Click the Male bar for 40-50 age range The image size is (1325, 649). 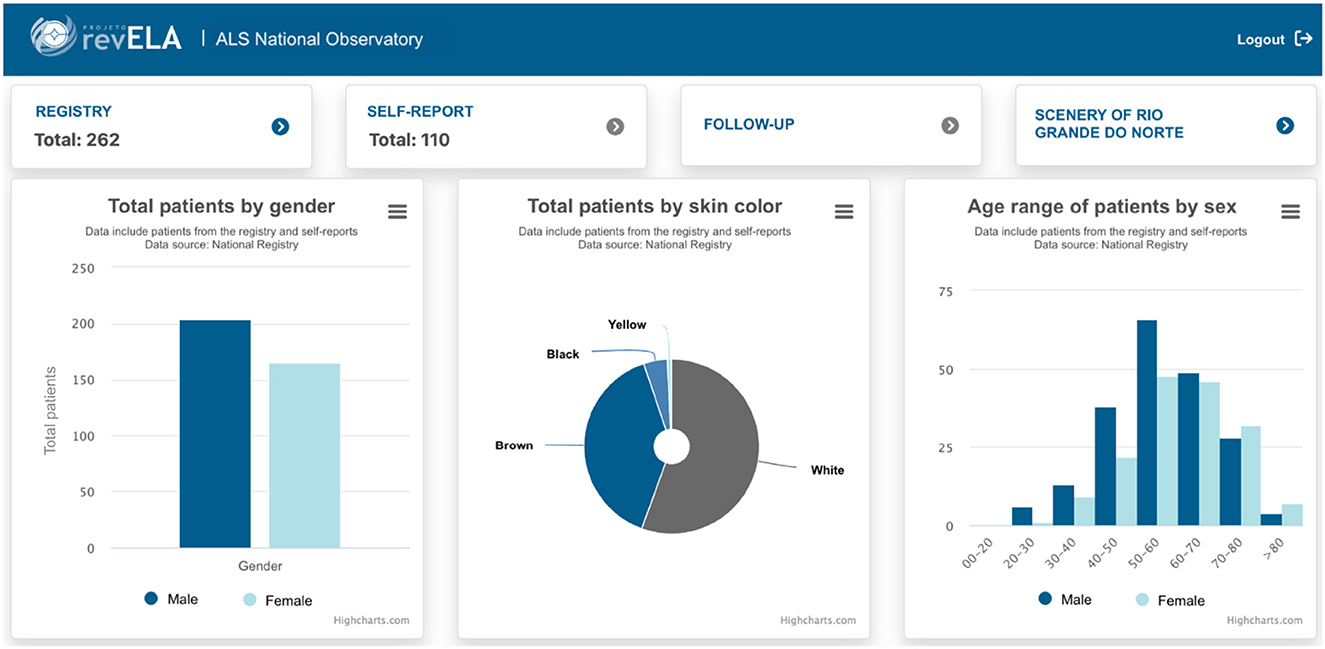pyautogui.click(x=1105, y=467)
